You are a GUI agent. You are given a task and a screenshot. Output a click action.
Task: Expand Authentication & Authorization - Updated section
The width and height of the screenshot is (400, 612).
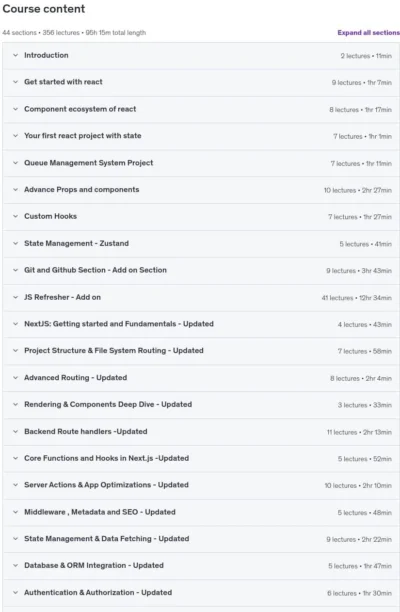[x=201, y=592]
